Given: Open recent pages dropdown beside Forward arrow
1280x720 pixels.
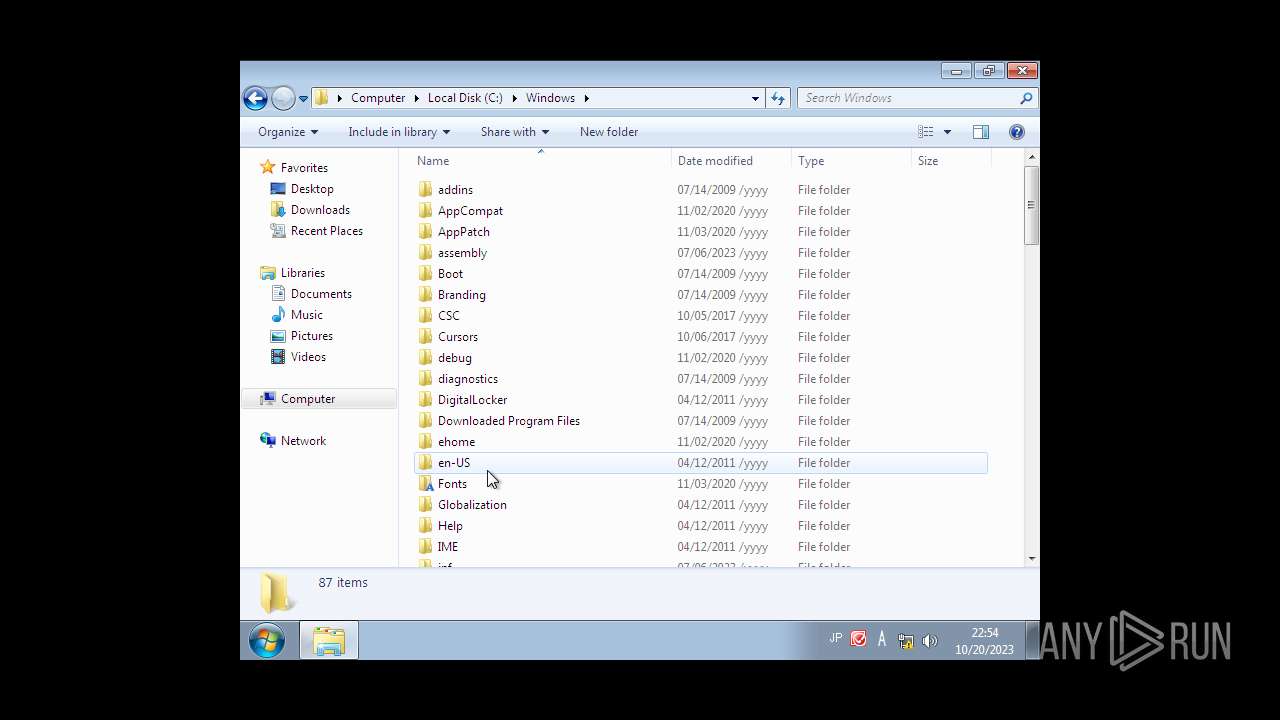Looking at the screenshot, I should point(303,99).
